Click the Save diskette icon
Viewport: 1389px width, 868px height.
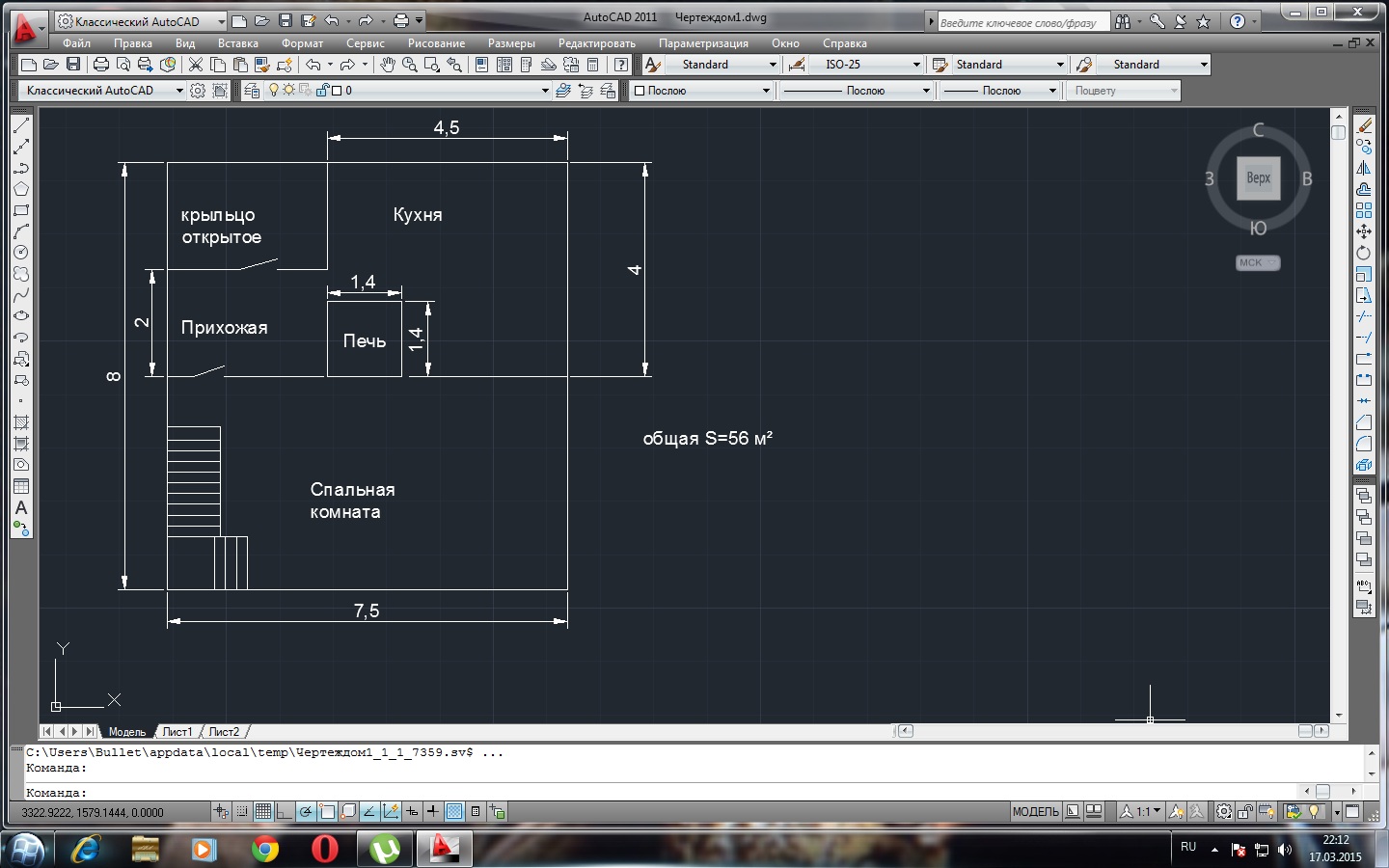pos(73,65)
